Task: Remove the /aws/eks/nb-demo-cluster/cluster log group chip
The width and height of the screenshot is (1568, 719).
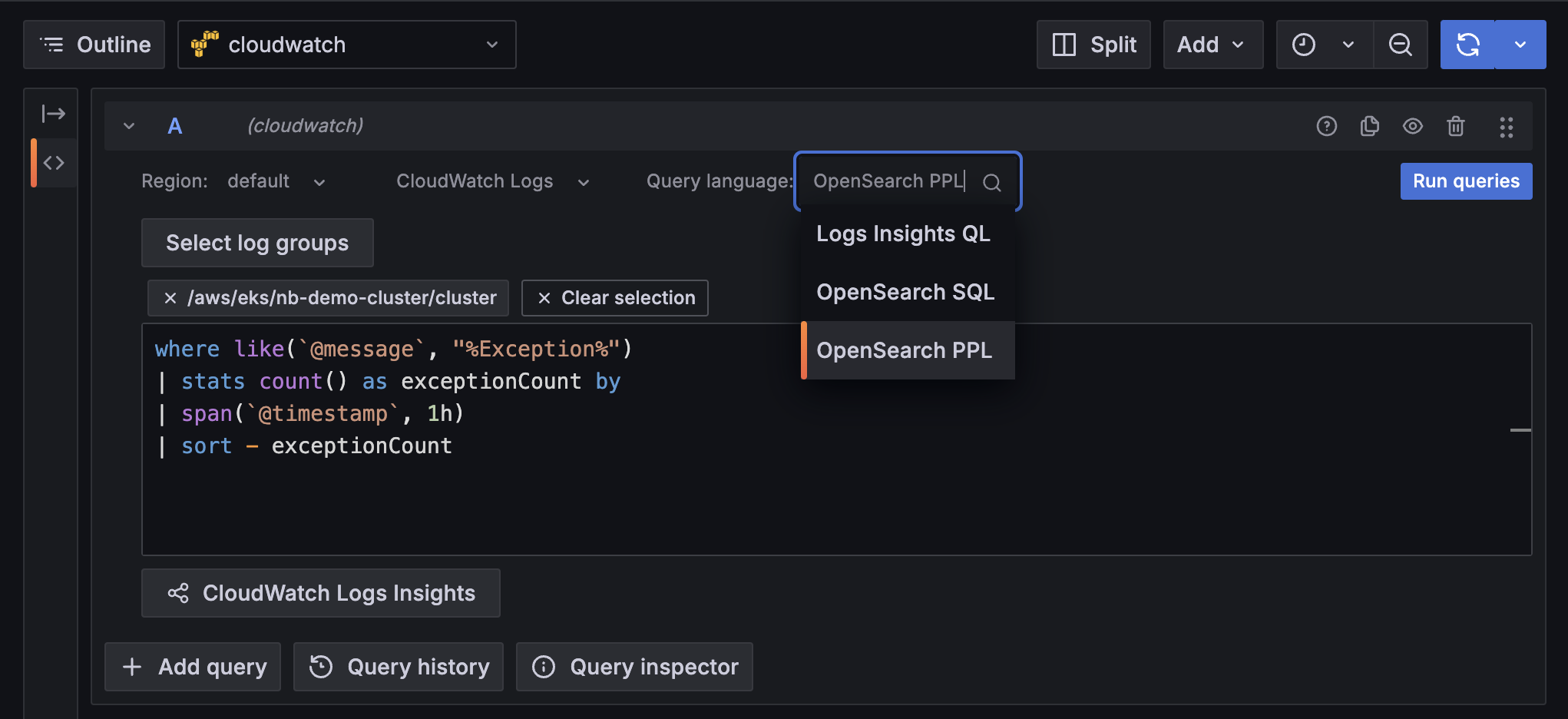Action: click(x=170, y=298)
